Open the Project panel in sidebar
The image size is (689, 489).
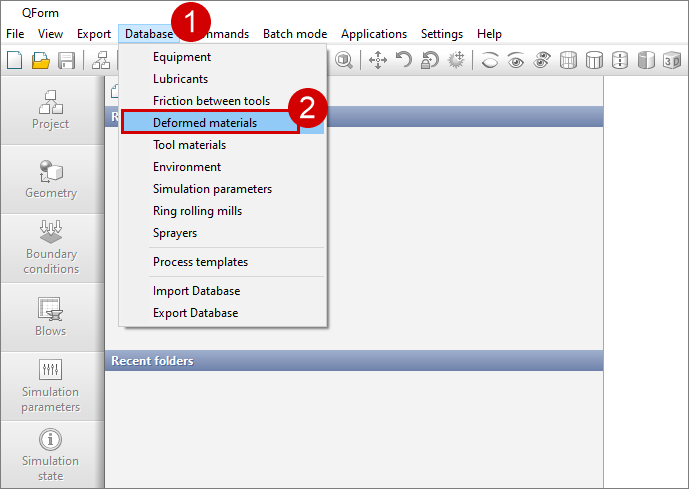pos(51,110)
